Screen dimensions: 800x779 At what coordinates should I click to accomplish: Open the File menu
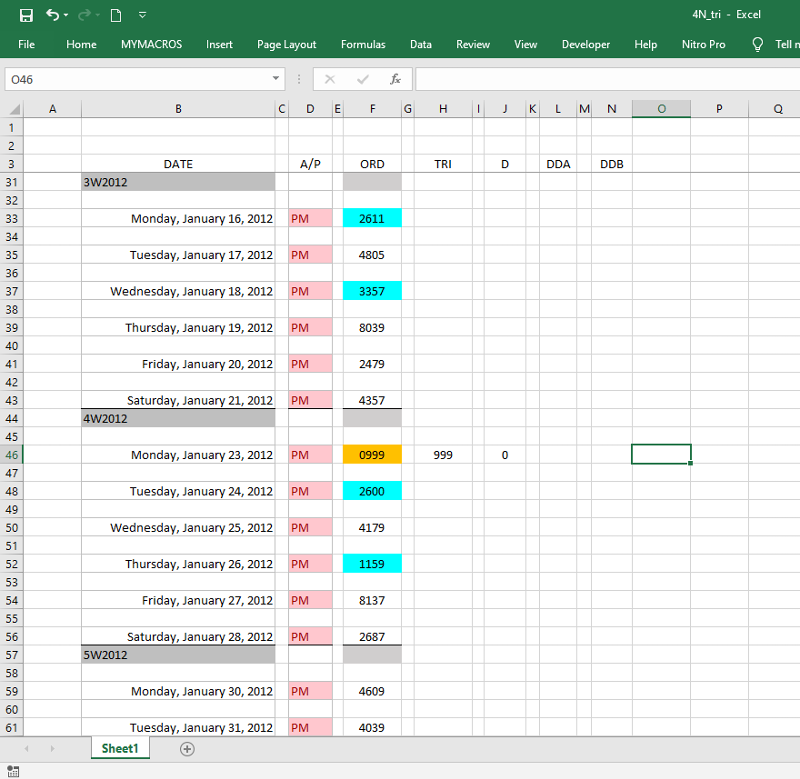26,44
